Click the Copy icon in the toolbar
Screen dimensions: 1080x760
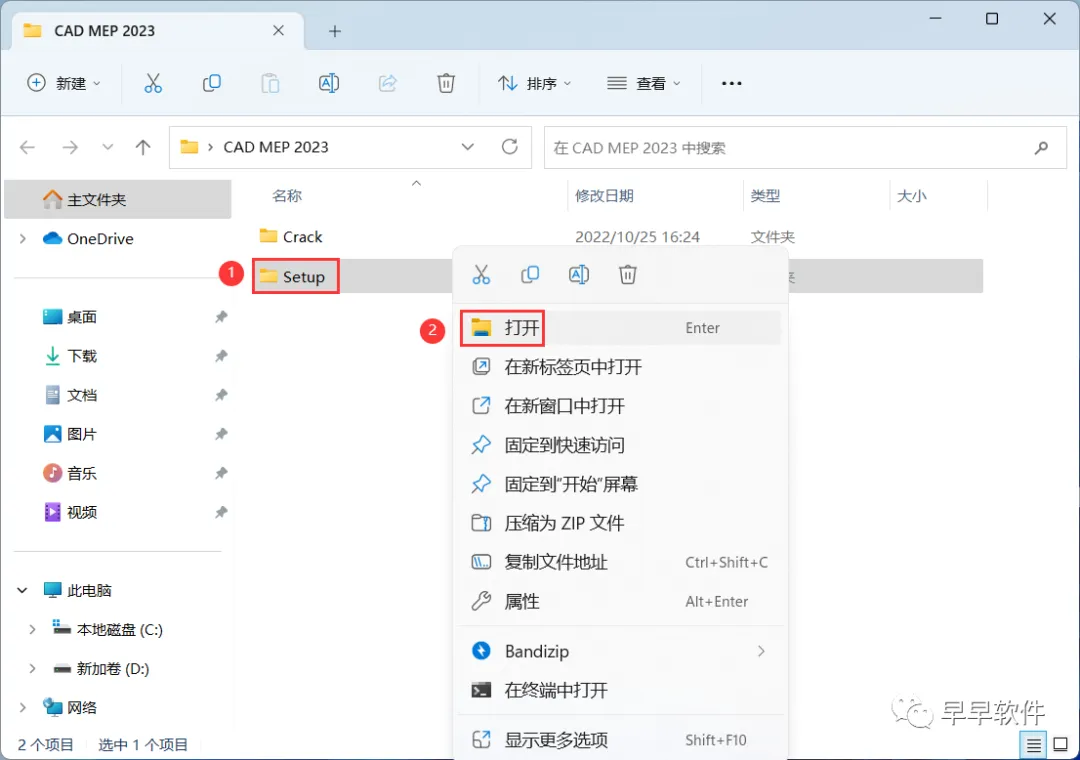[211, 83]
